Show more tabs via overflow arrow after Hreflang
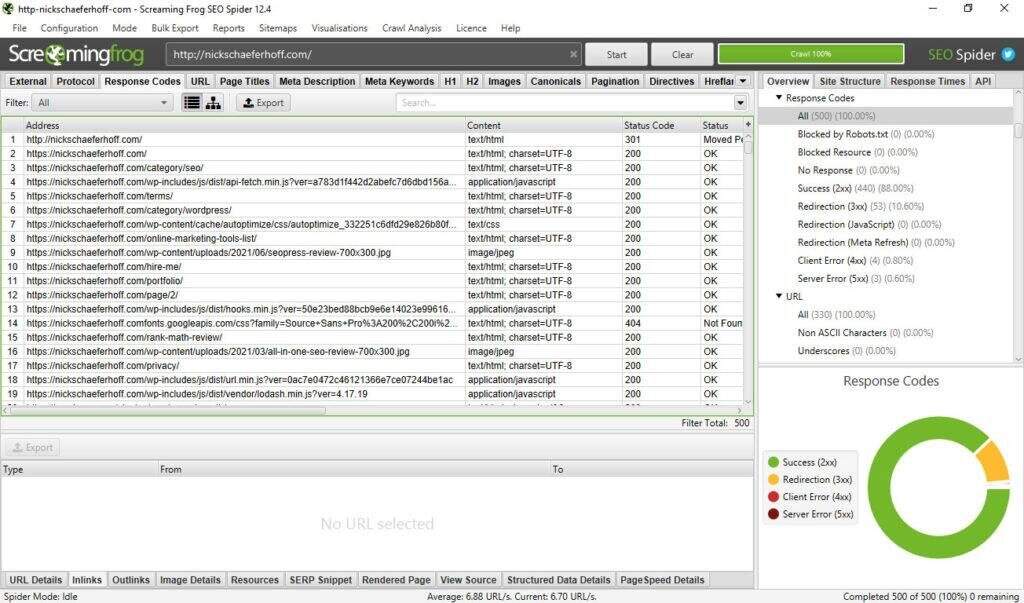 click(743, 81)
